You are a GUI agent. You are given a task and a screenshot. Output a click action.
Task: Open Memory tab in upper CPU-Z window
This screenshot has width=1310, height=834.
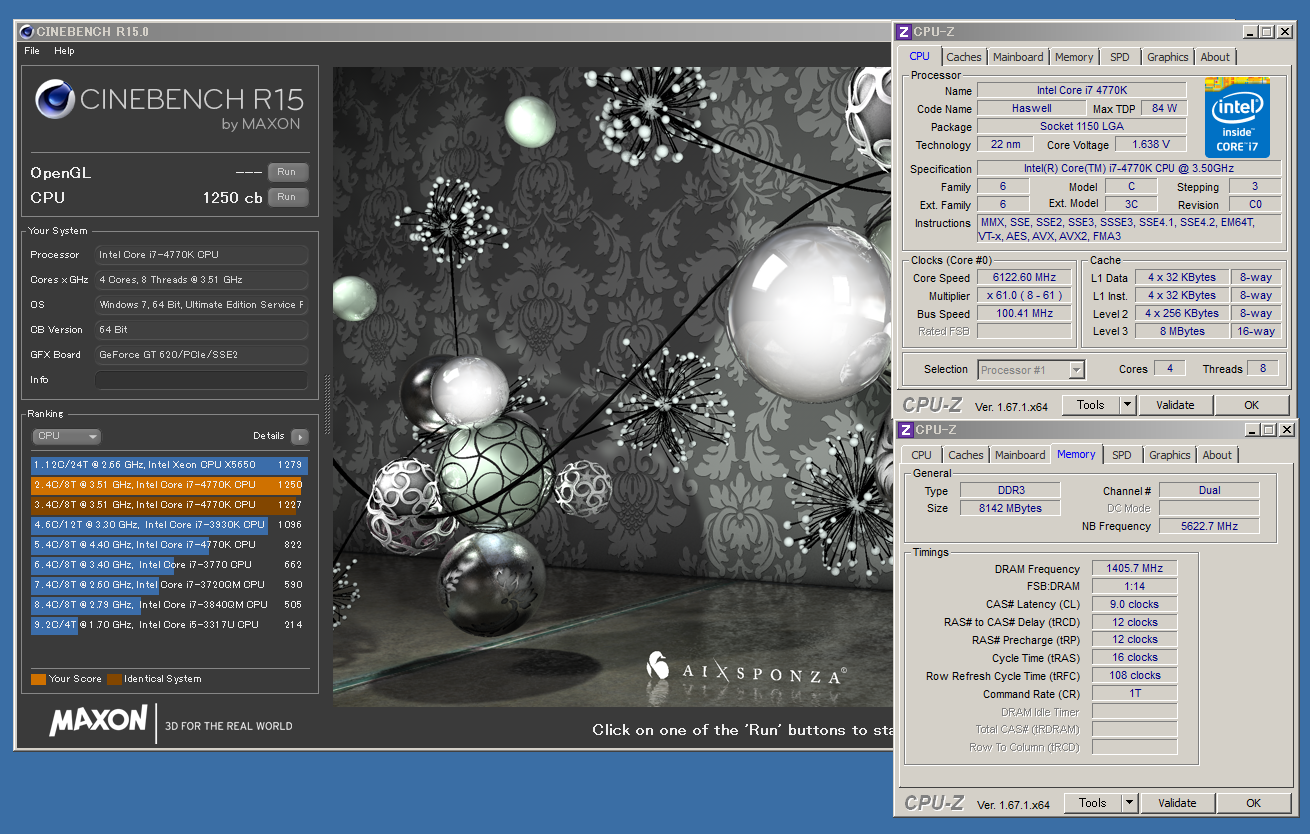point(1074,57)
